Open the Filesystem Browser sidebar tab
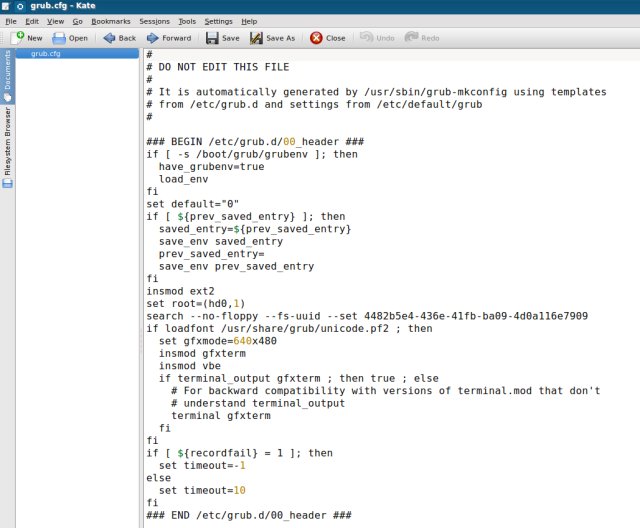The width and height of the screenshot is (640, 528). click(7, 147)
